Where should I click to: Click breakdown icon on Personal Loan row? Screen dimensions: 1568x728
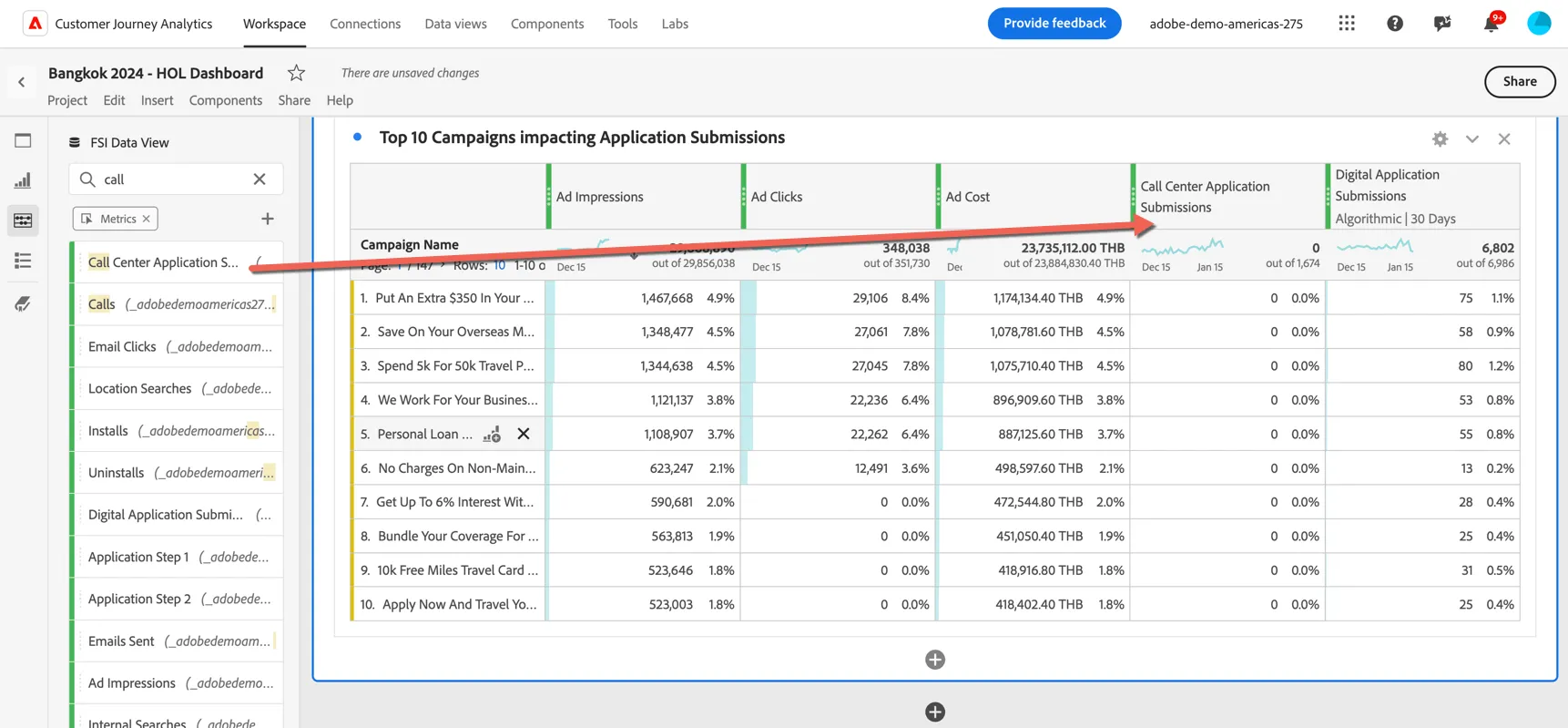click(493, 435)
